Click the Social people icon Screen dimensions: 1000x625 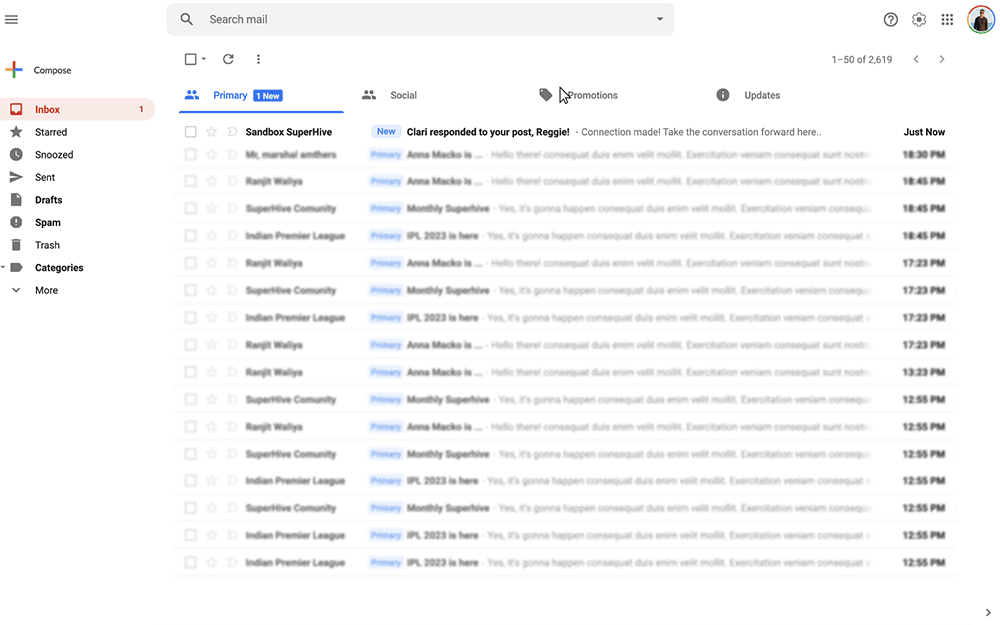(x=369, y=95)
